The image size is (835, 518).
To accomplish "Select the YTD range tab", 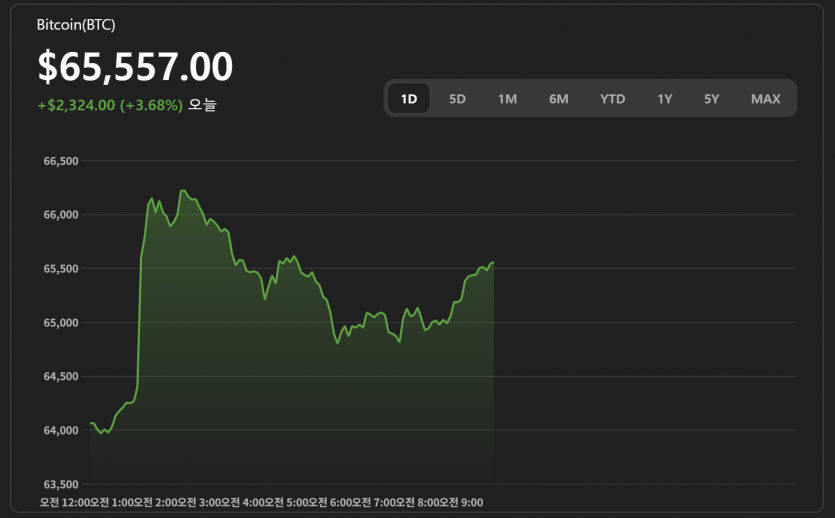I will (612, 99).
